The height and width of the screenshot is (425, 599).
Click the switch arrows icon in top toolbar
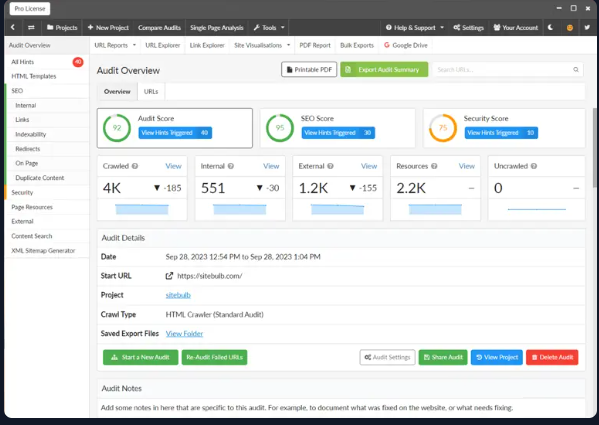coord(31,27)
